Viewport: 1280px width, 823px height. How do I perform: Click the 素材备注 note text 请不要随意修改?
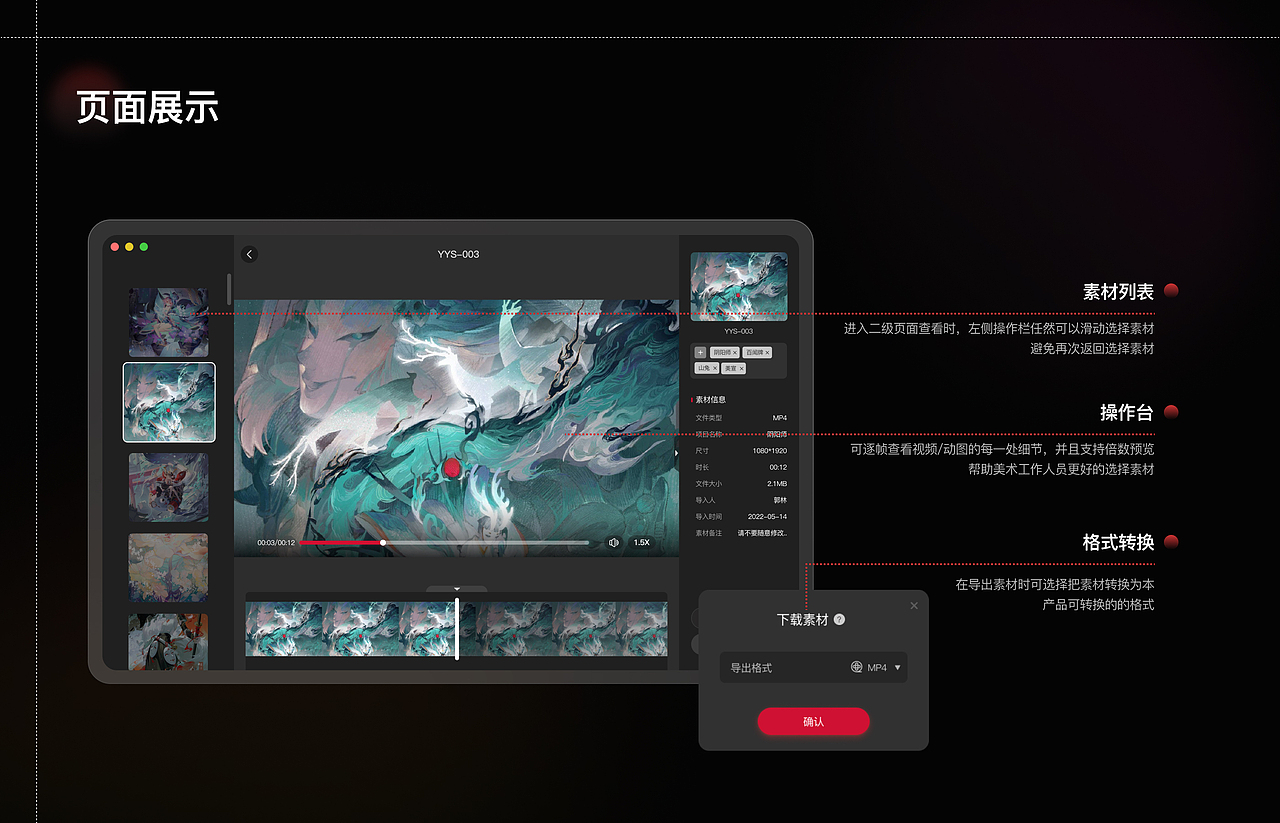762,533
